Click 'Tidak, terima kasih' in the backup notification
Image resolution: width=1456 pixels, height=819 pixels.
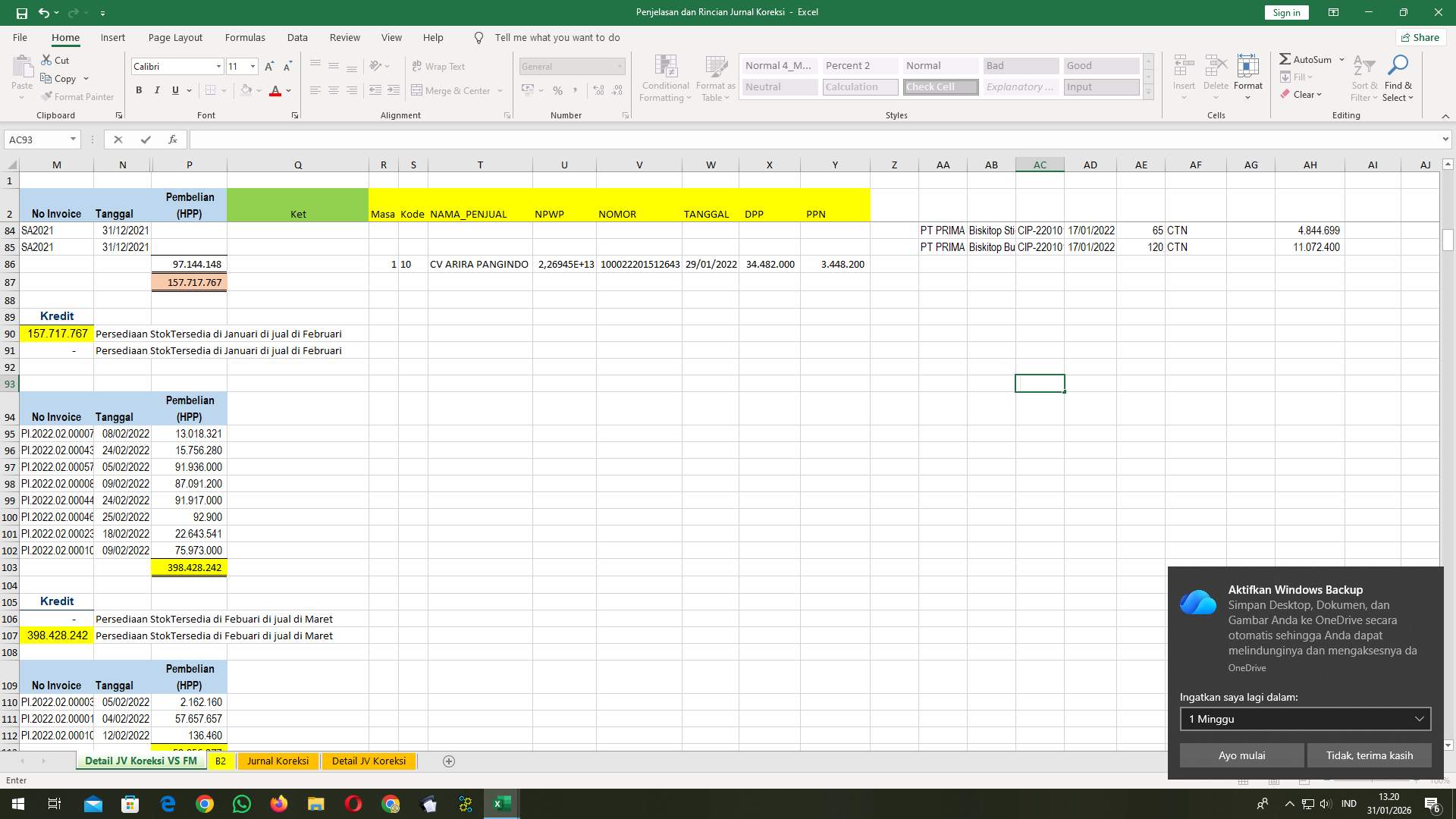coord(1369,755)
